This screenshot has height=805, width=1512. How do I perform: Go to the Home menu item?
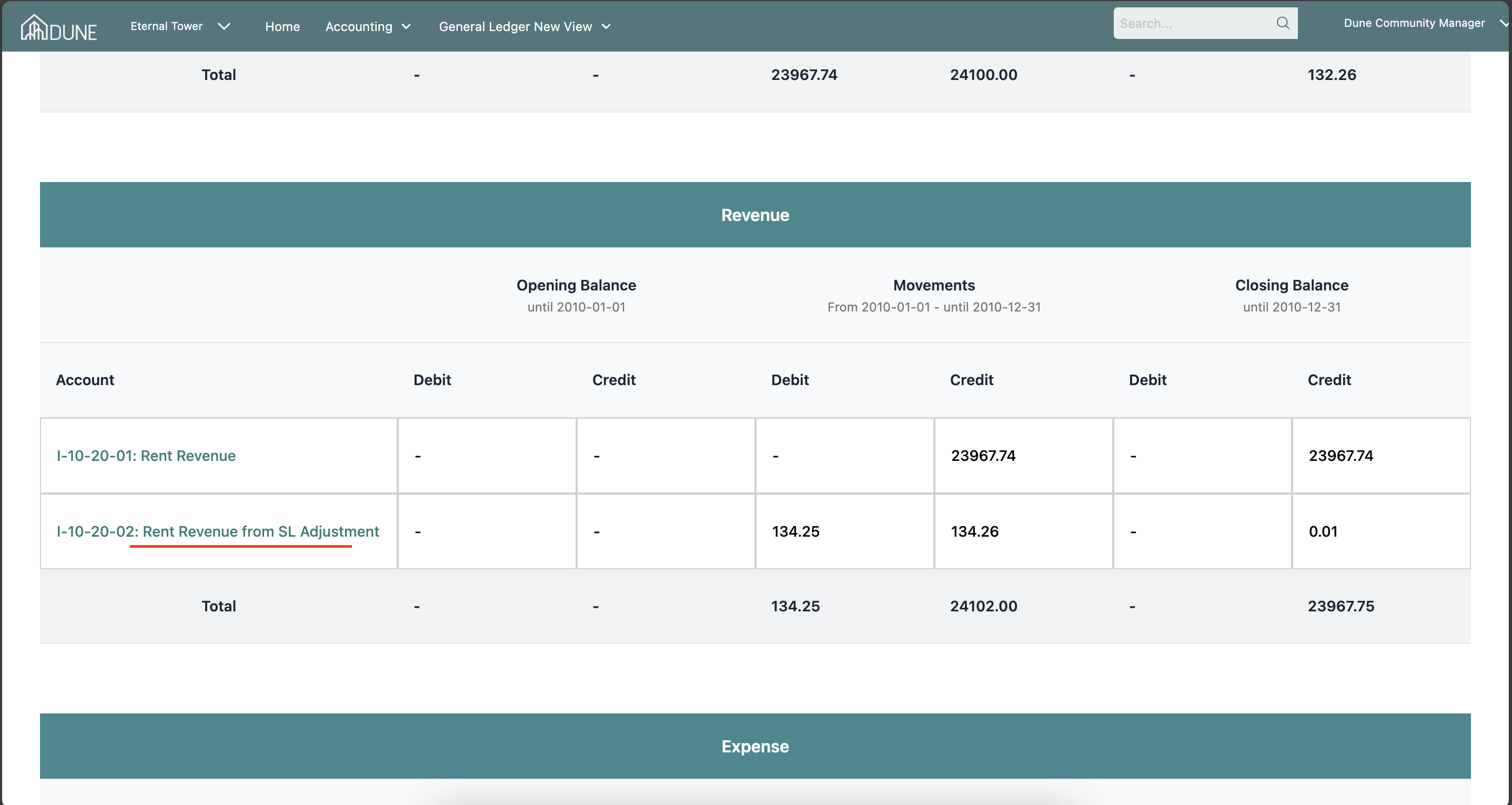(283, 26)
